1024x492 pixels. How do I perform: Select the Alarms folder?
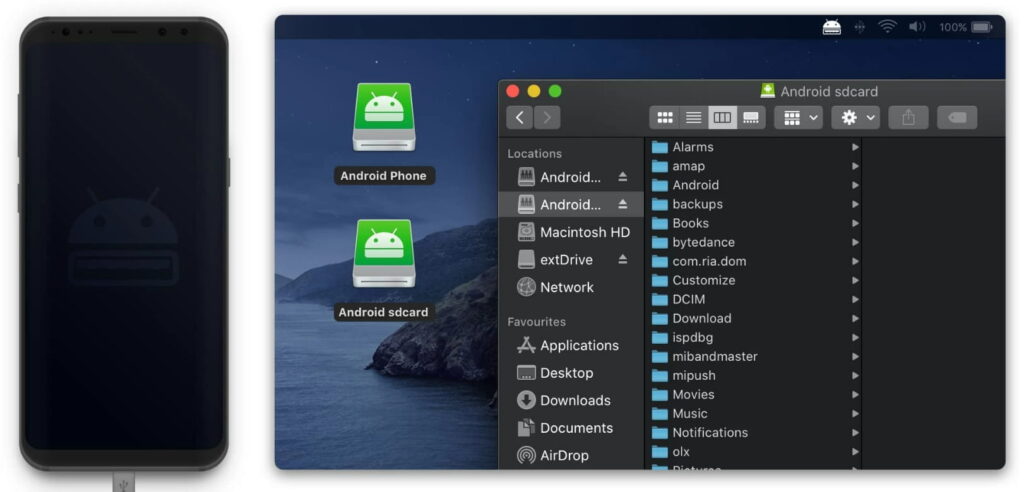(754, 147)
